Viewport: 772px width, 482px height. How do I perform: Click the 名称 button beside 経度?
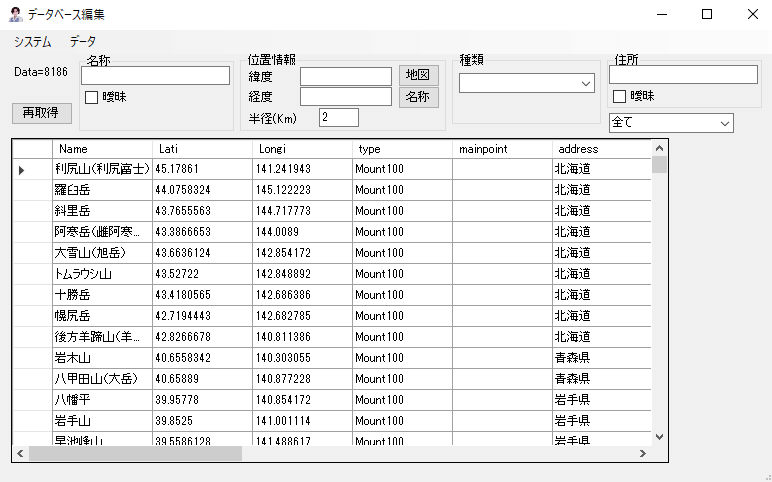[419, 97]
